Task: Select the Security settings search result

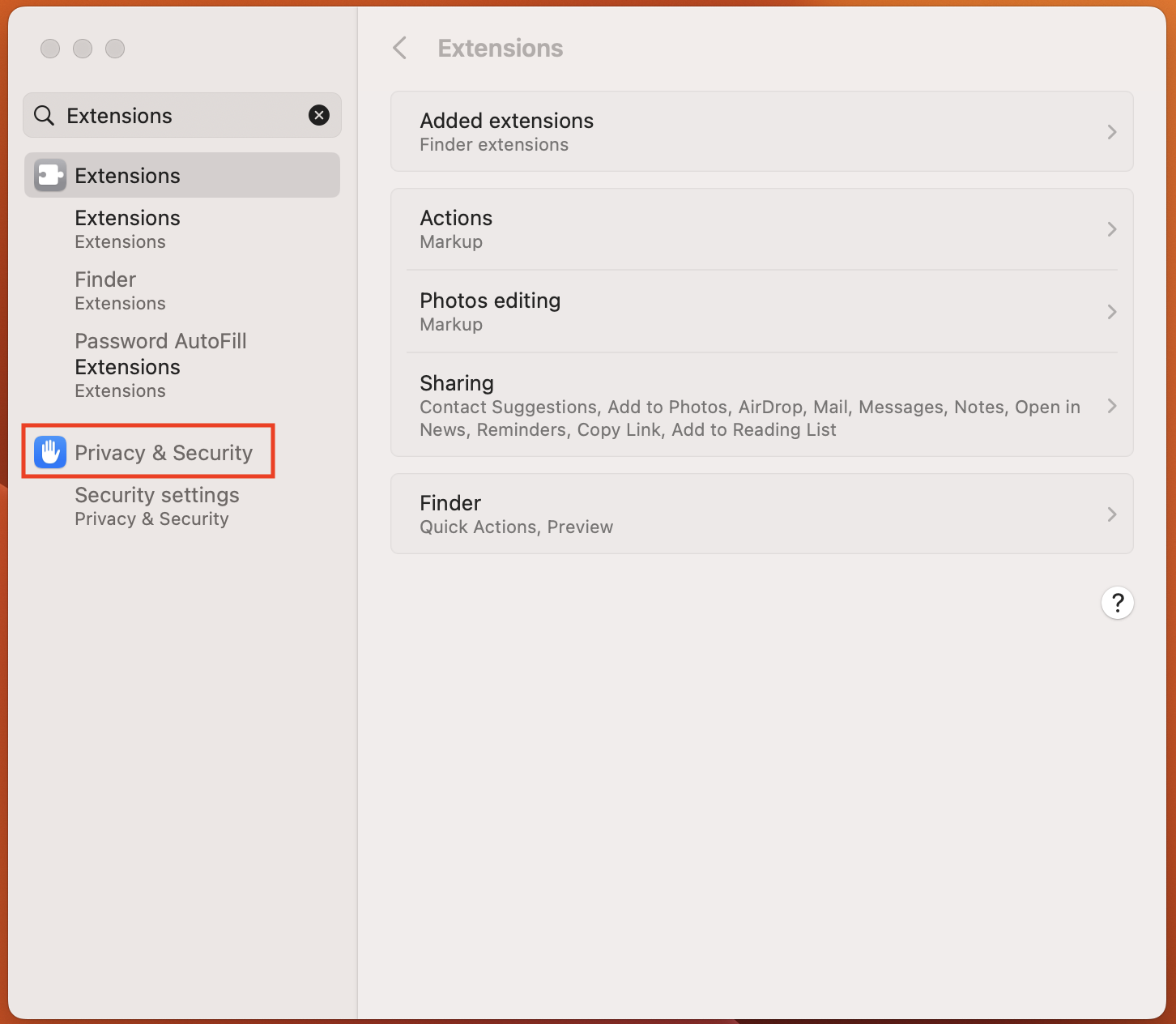Action: coord(157,506)
